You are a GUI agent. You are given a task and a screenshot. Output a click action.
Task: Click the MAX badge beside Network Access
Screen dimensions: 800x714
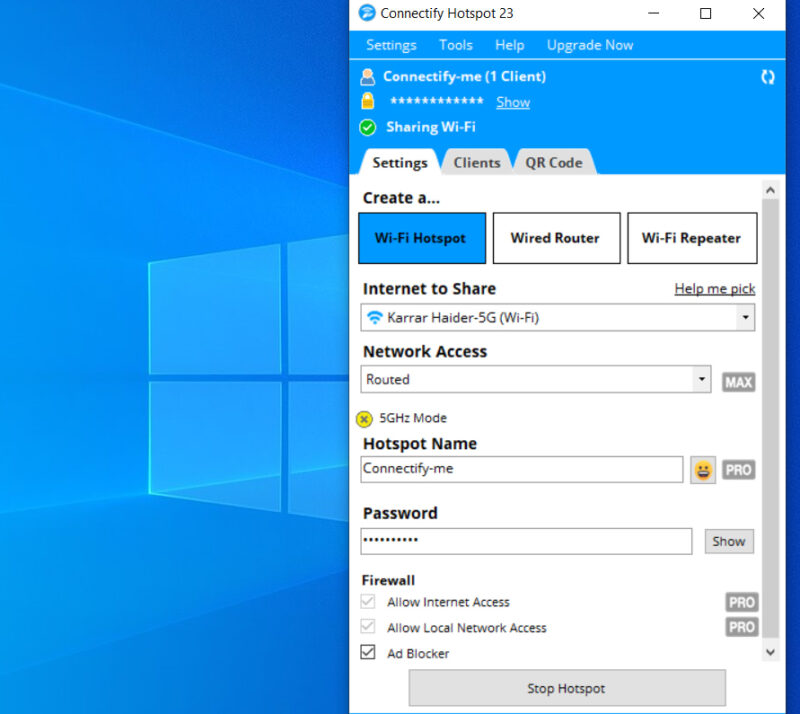[738, 382]
